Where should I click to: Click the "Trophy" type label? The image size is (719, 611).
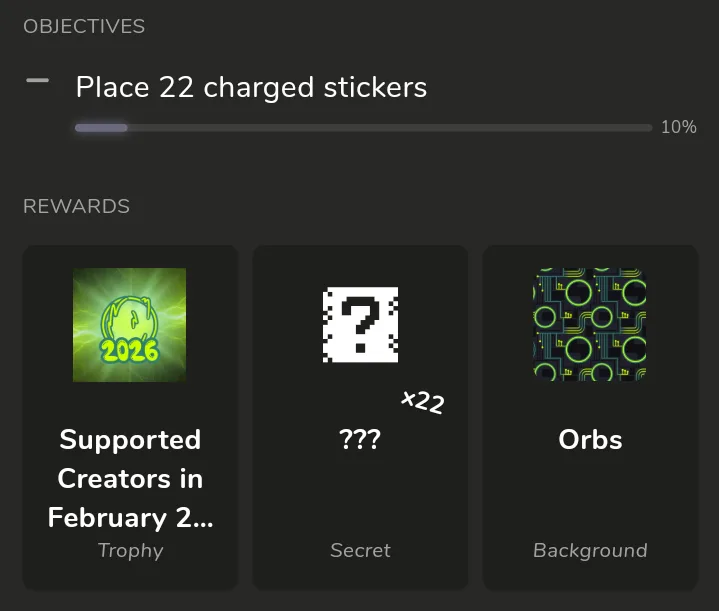click(x=130, y=550)
